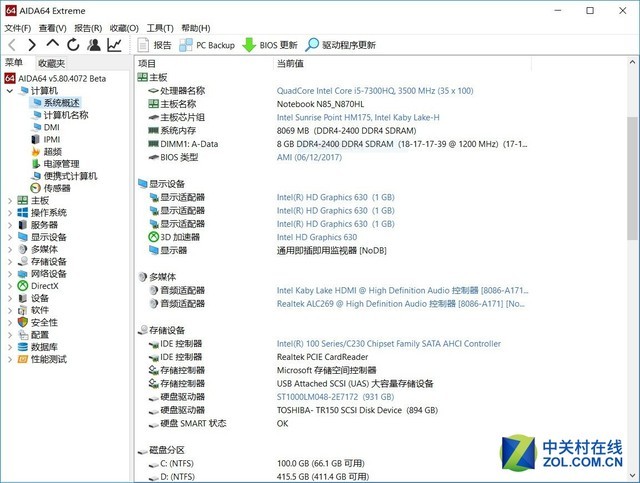Open the Intel 100 Series/C230 SATA AHCI link
Screen dimensions: 640x483
(389, 344)
